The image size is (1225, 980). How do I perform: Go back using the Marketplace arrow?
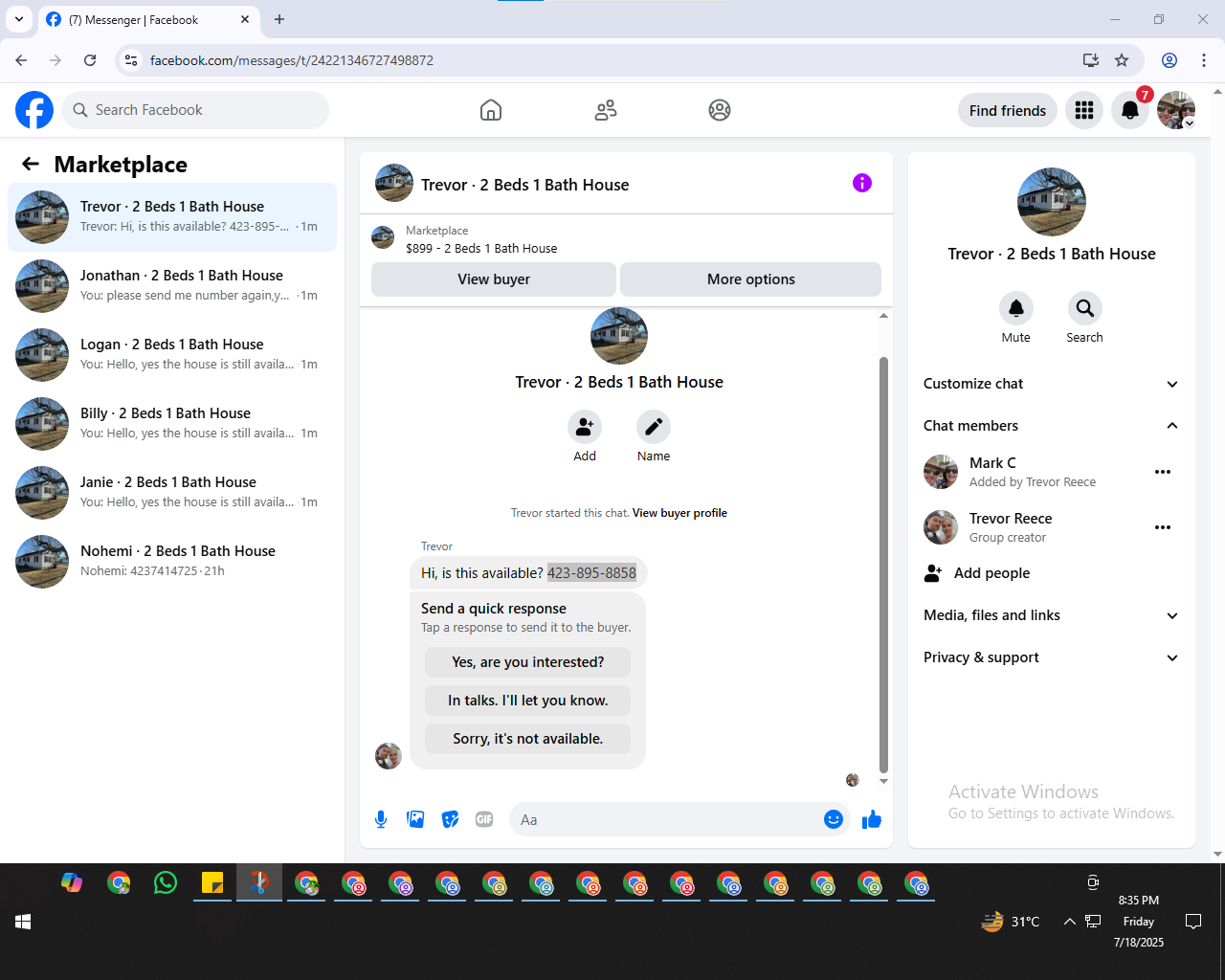tap(31, 164)
